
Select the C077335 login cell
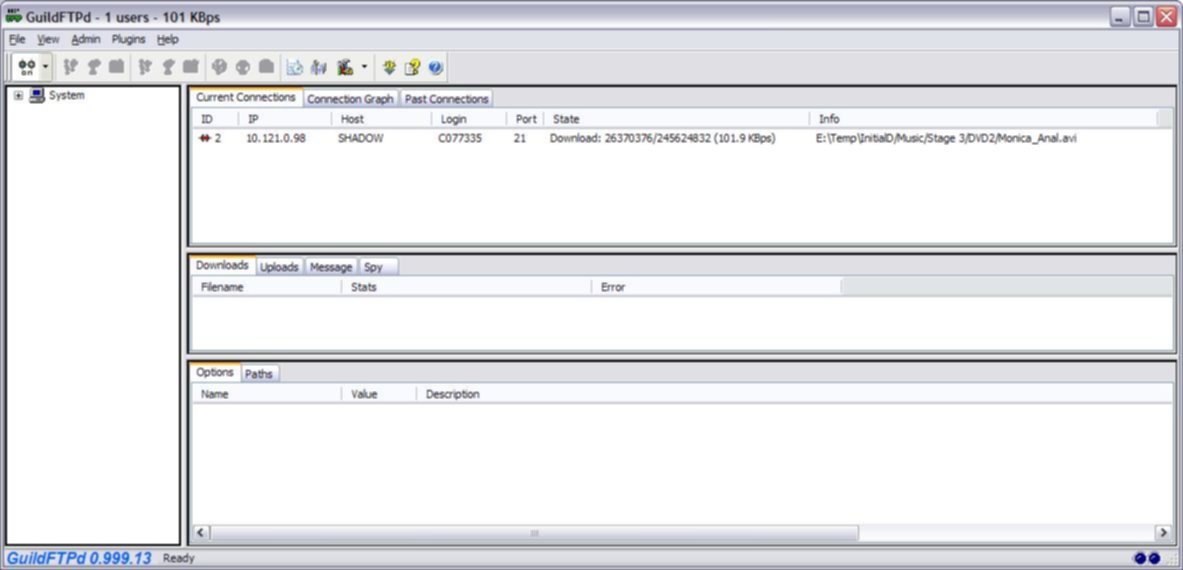click(459, 139)
